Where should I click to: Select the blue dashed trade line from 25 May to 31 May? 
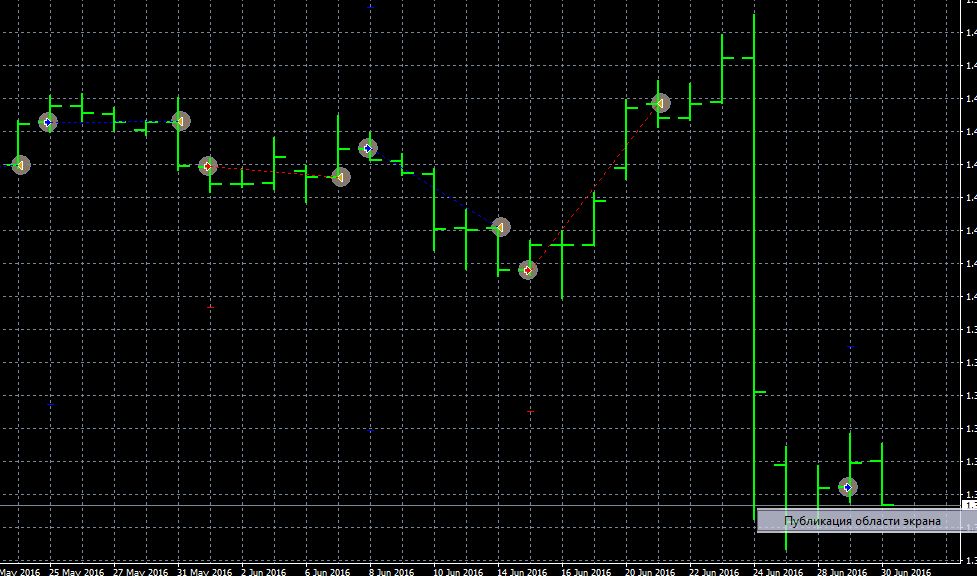tap(114, 122)
